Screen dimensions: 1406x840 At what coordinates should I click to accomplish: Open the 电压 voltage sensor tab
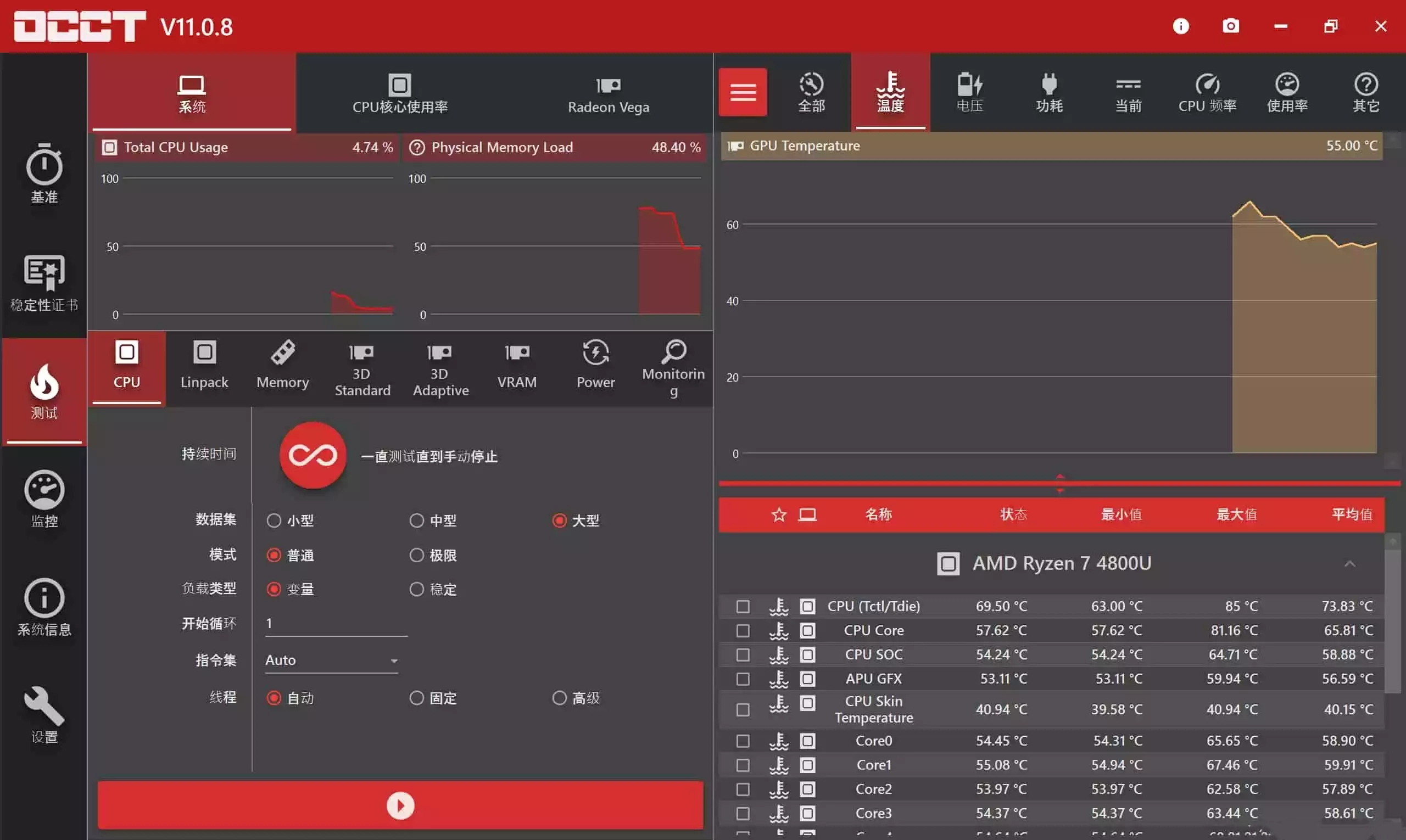click(x=969, y=92)
